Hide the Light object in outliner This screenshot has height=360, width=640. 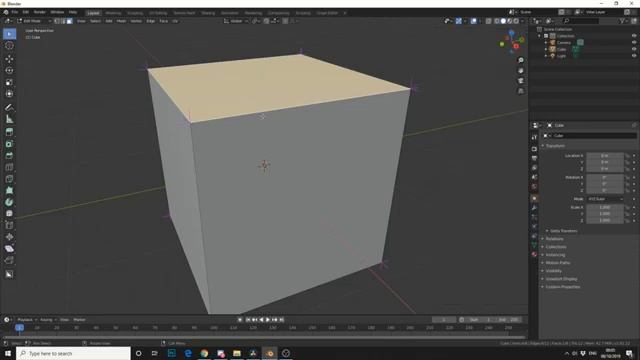click(x=634, y=56)
